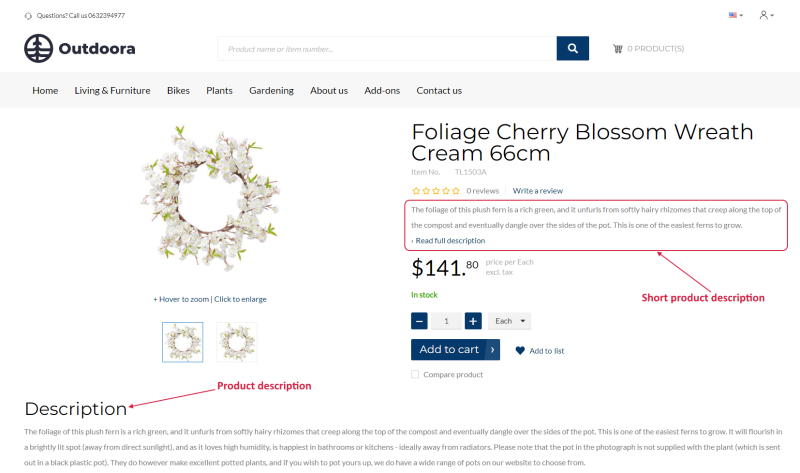800x473 pixels.
Task: Click the headset support icon
Action: [27, 16]
